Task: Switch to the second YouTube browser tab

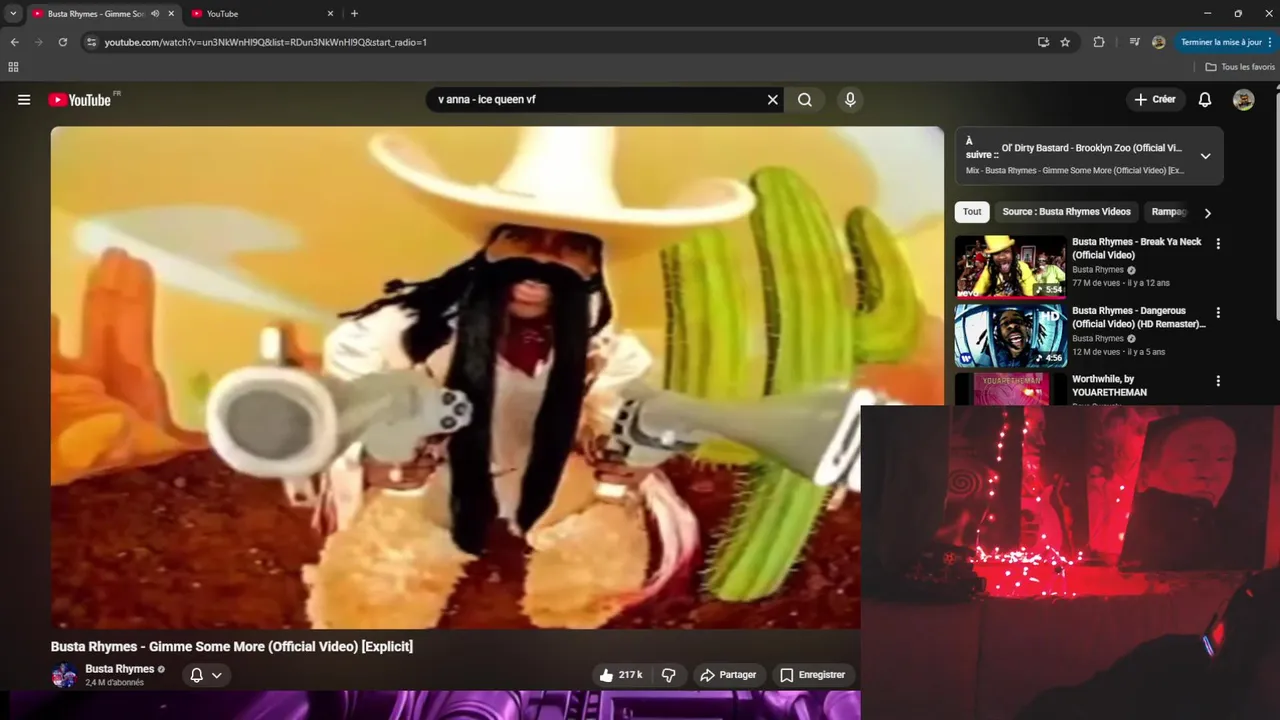Action: click(263, 14)
